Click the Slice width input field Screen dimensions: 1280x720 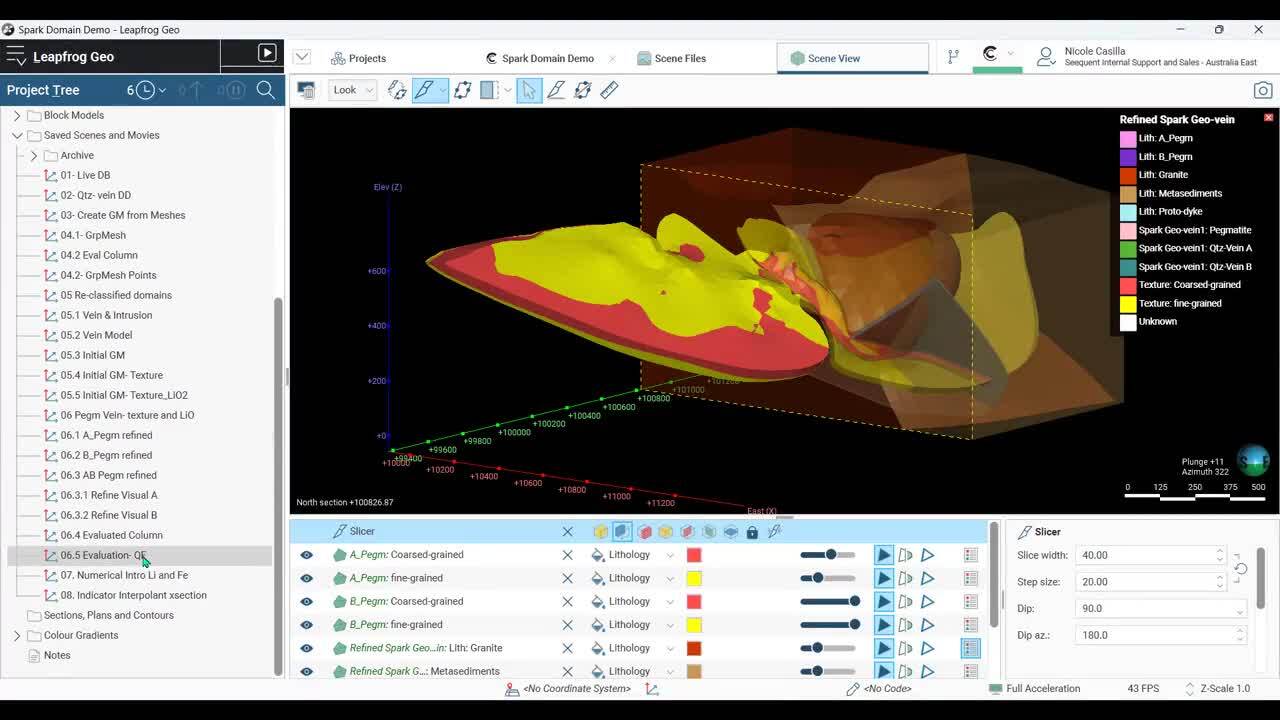point(1151,555)
